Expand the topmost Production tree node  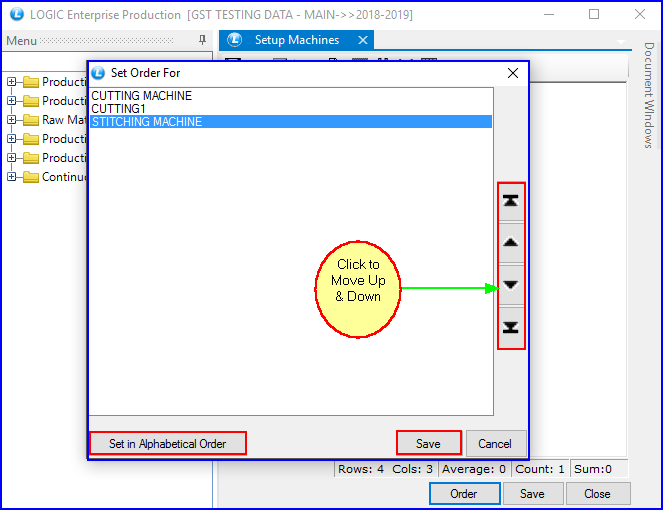12,82
